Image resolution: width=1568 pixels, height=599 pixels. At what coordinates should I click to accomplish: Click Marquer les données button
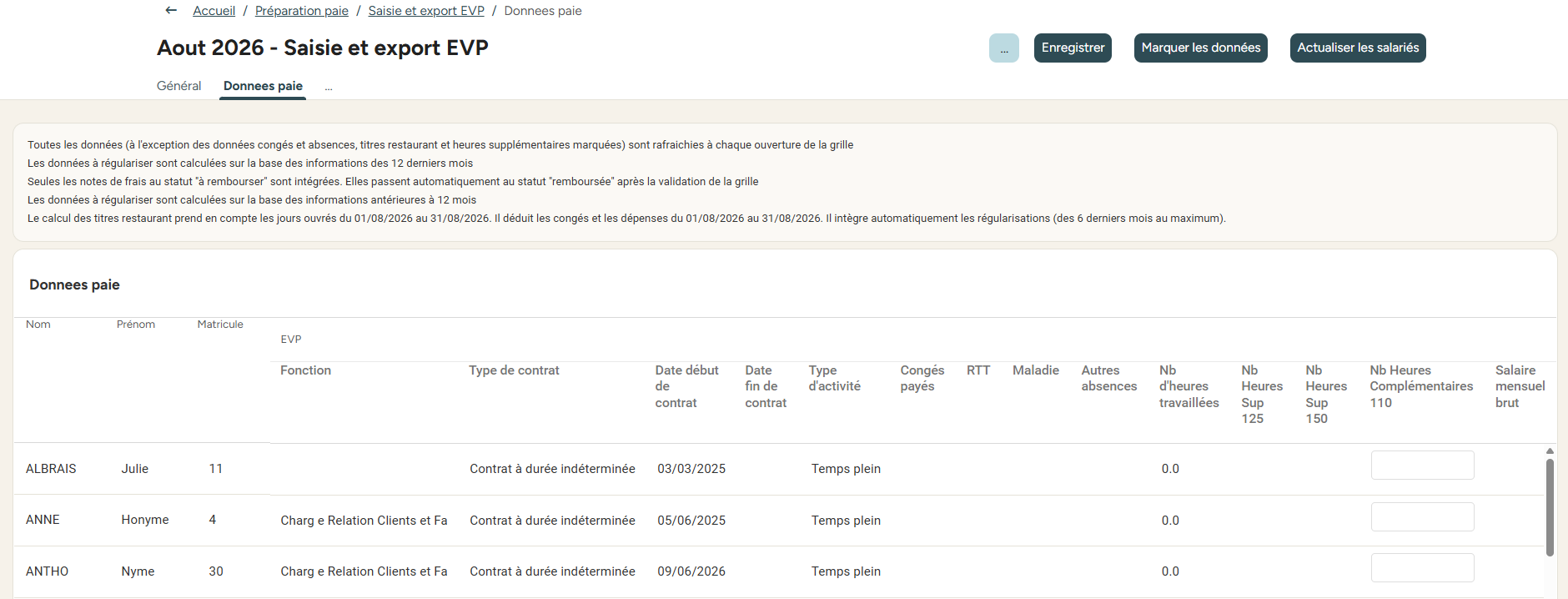[1201, 48]
